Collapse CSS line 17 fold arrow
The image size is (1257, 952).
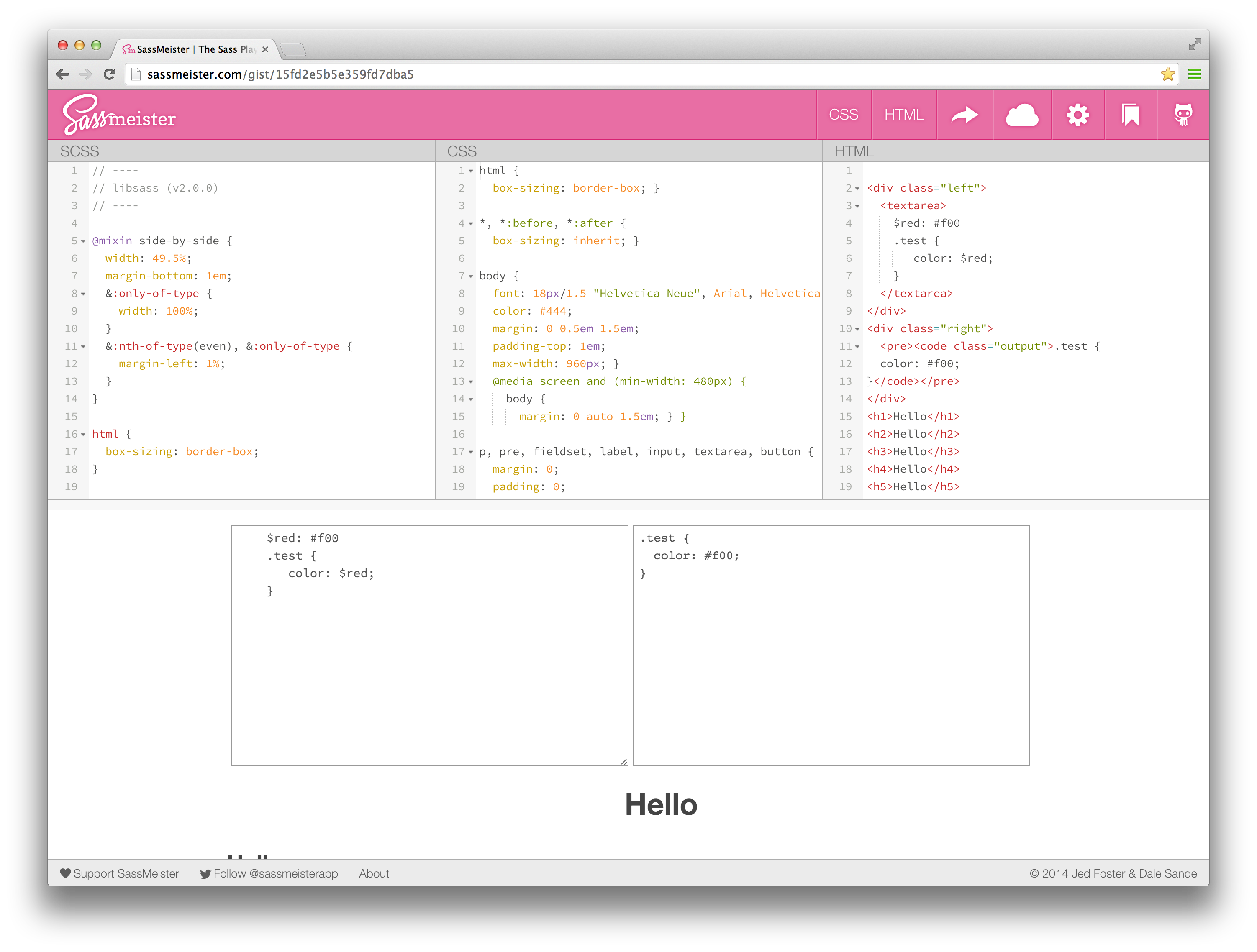click(x=470, y=452)
